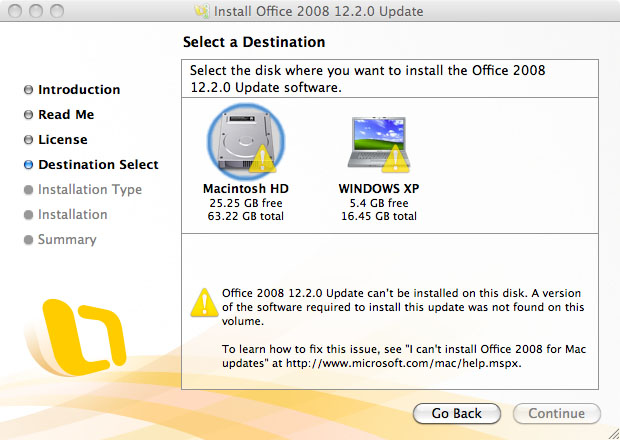Click the Macintosh HD name label
This screenshot has height=440, width=620.
(246, 188)
